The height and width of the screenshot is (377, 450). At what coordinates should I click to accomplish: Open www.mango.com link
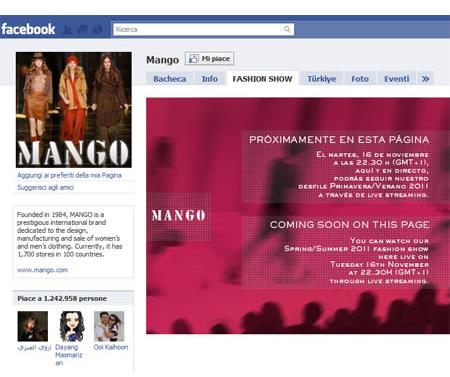[42, 270]
